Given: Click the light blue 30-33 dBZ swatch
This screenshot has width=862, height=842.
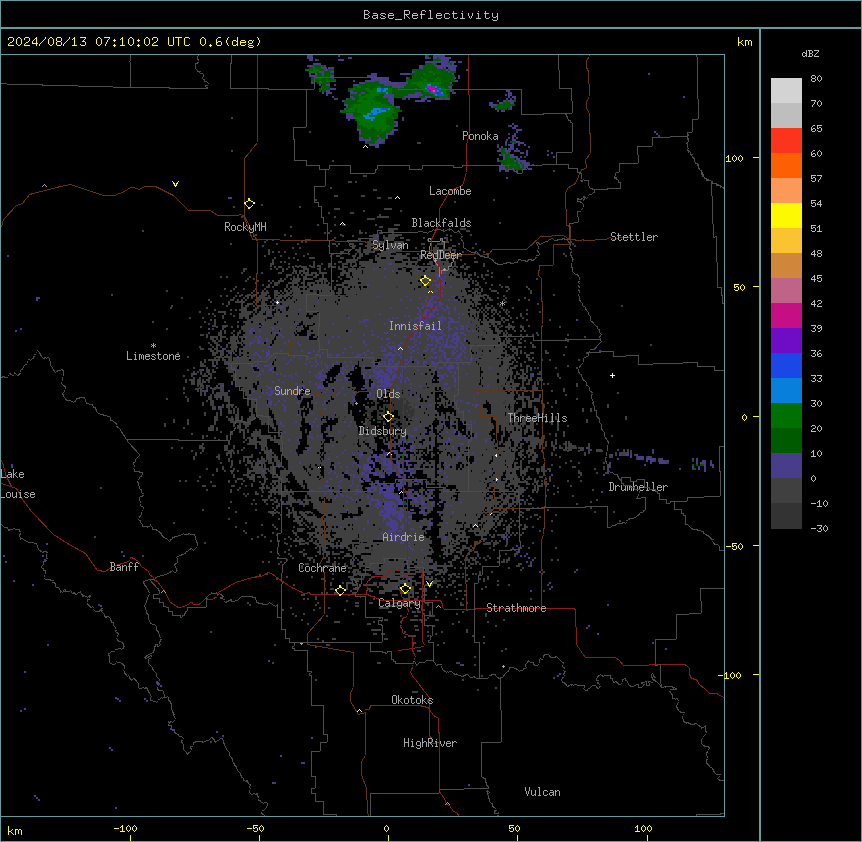Looking at the screenshot, I should point(786,391).
